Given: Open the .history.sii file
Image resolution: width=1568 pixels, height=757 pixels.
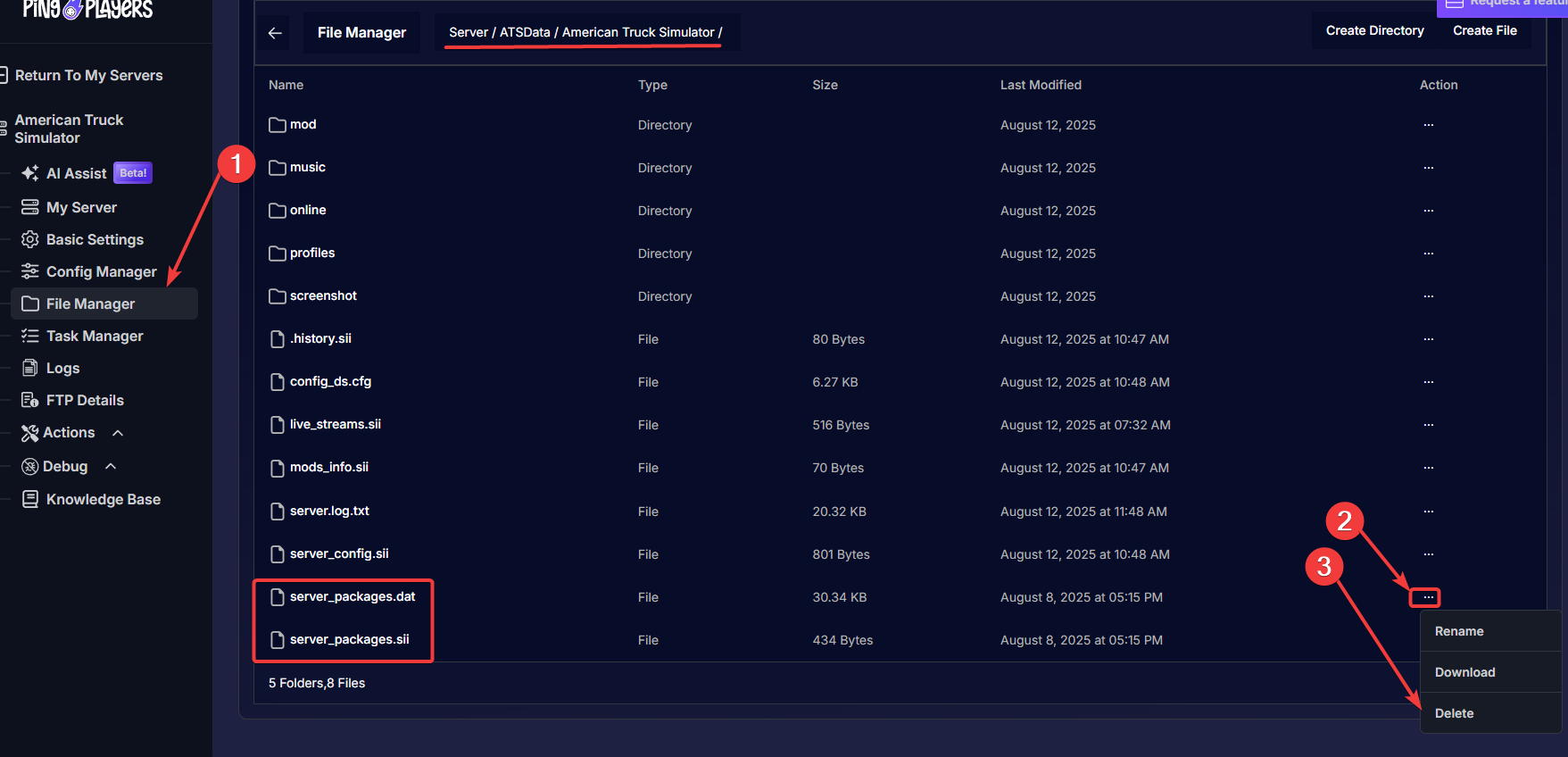Looking at the screenshot, I should tap(311, 339).
